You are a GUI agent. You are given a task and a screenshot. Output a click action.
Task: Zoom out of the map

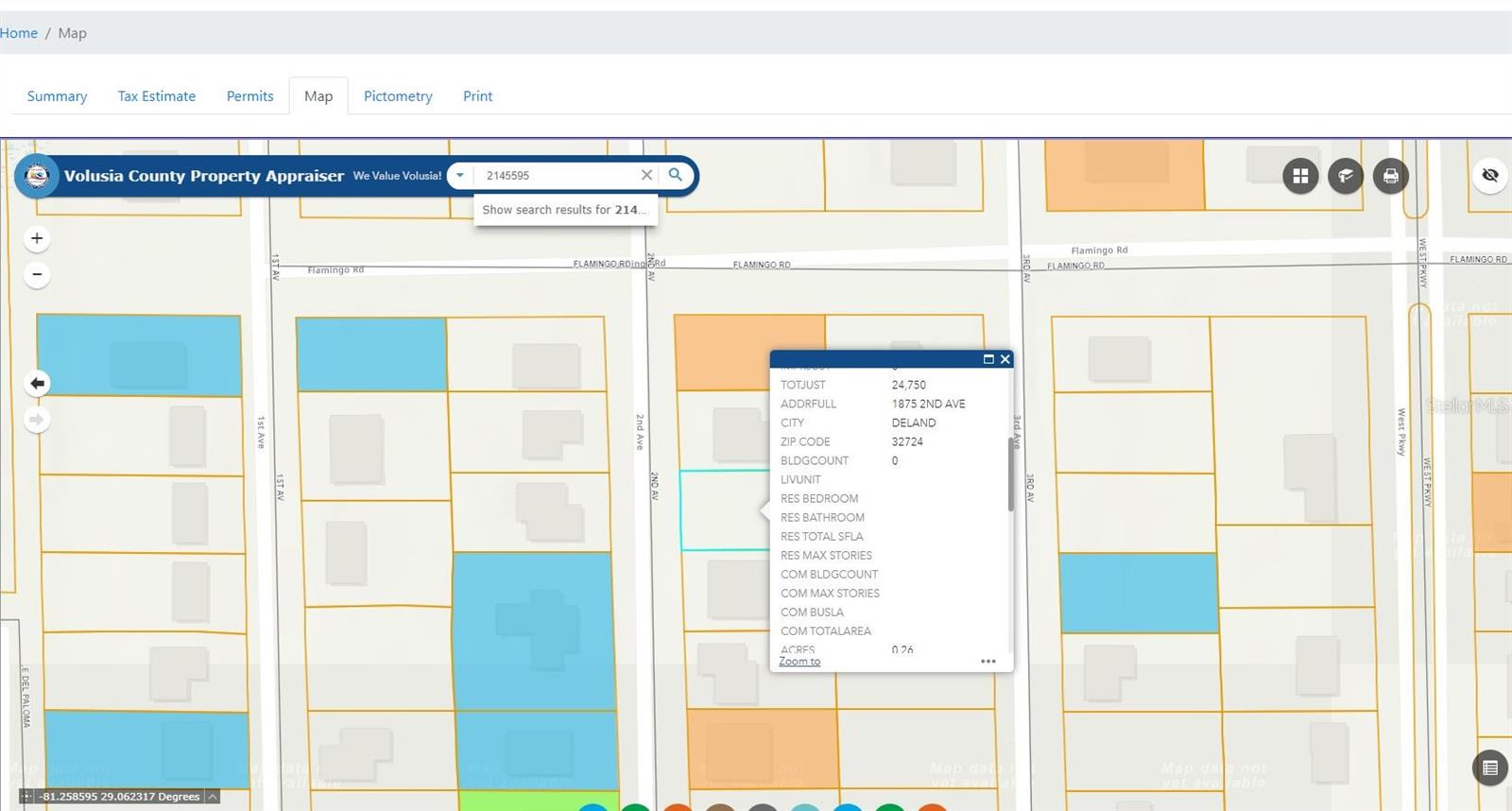37,275
